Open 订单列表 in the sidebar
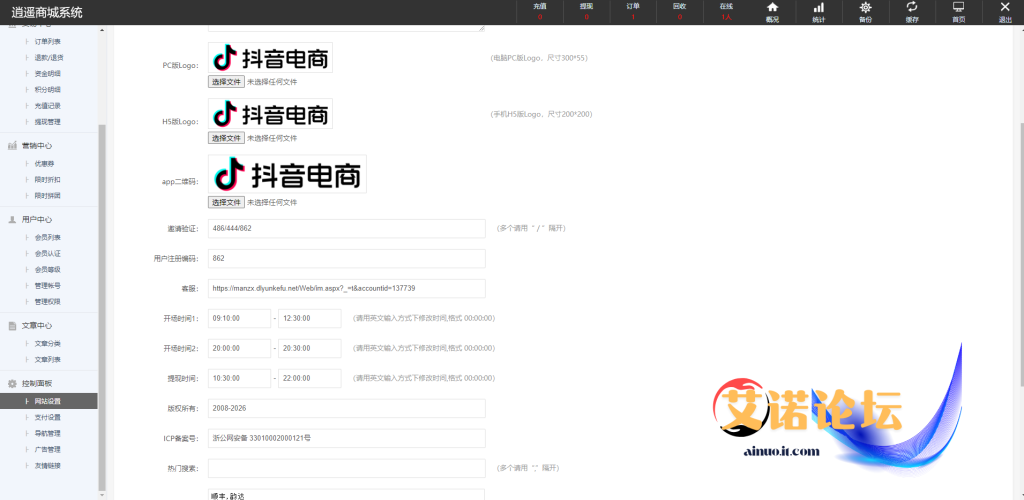The height and width of the screenshot is (500, 1024). pyautogui.click(x=48, y=41)
